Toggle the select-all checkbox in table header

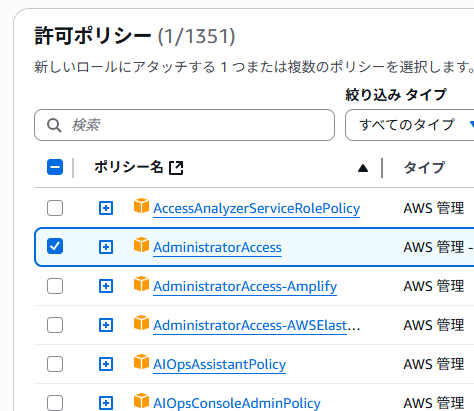pyautogui.click(x=55, y=167)
